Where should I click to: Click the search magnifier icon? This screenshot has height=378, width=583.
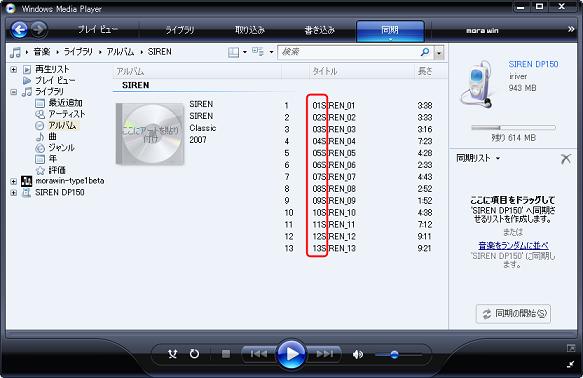(x=425, y=52)
